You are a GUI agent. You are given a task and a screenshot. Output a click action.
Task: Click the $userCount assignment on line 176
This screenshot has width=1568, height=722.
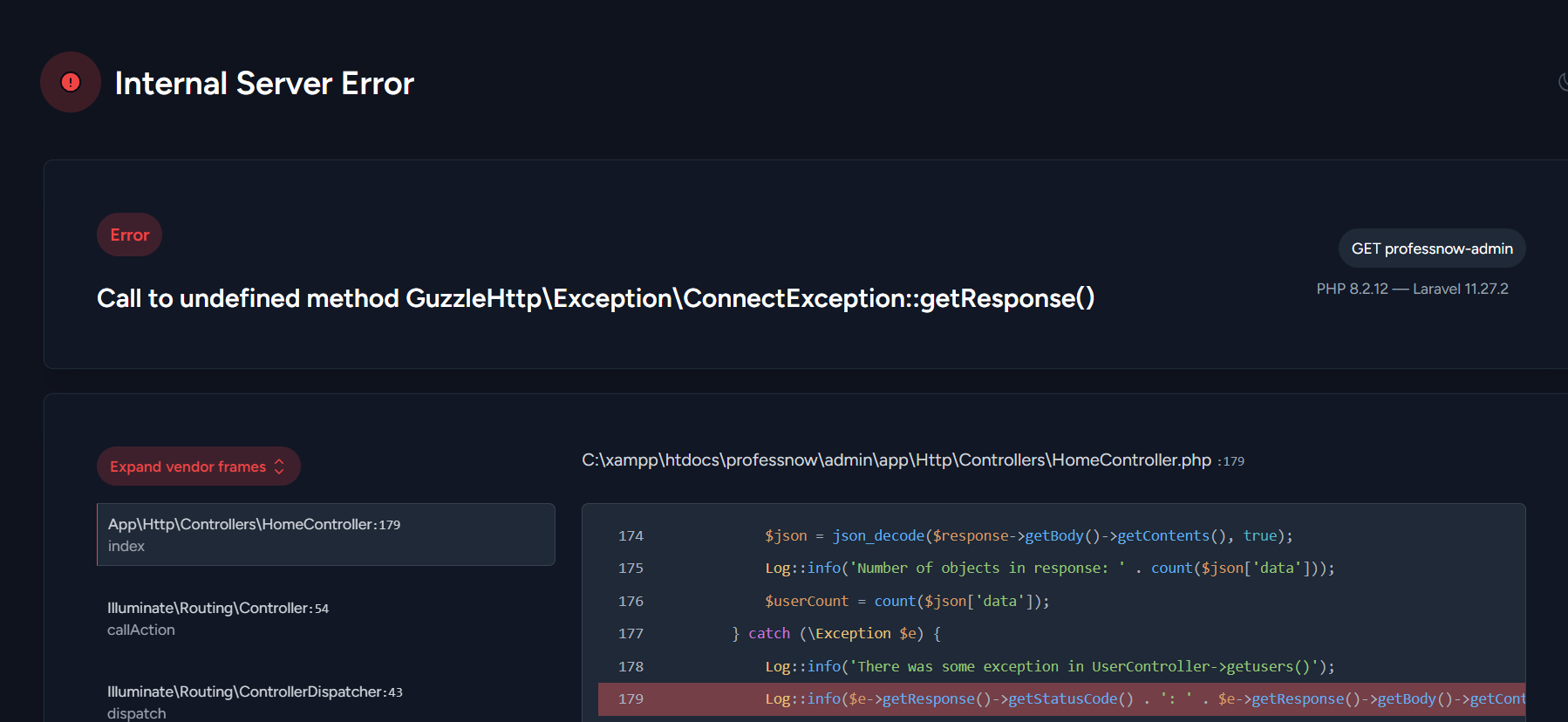907,601
